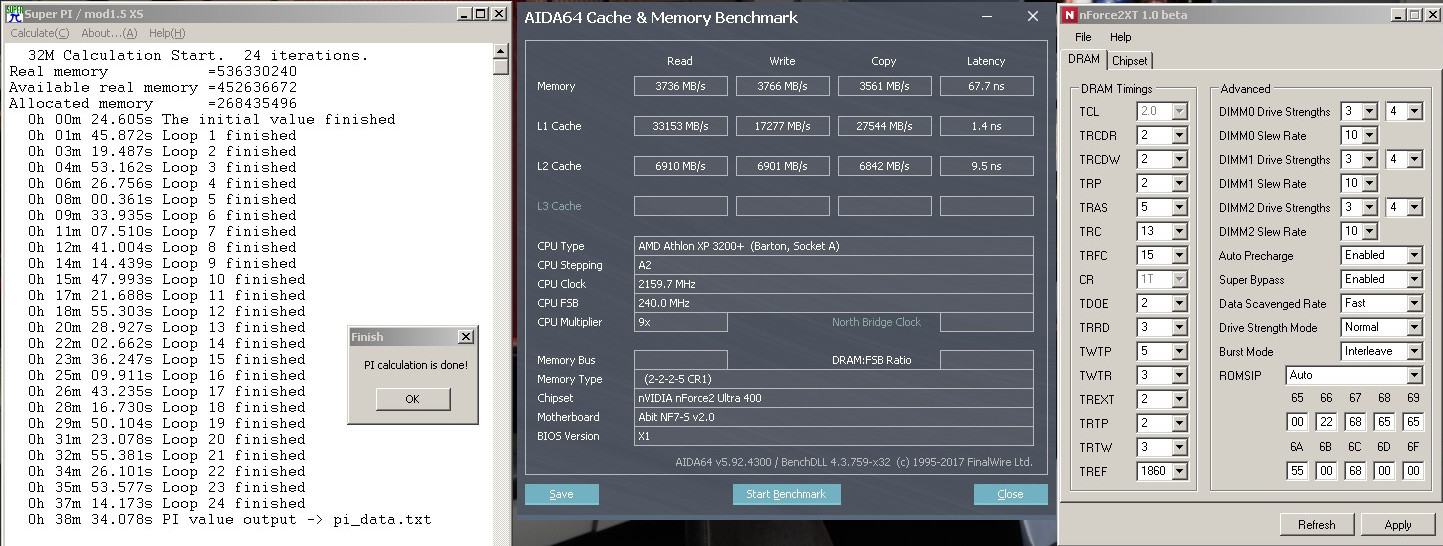Expand the TRCDW dropdown

pyautogui.click(x=1179, y=159)
